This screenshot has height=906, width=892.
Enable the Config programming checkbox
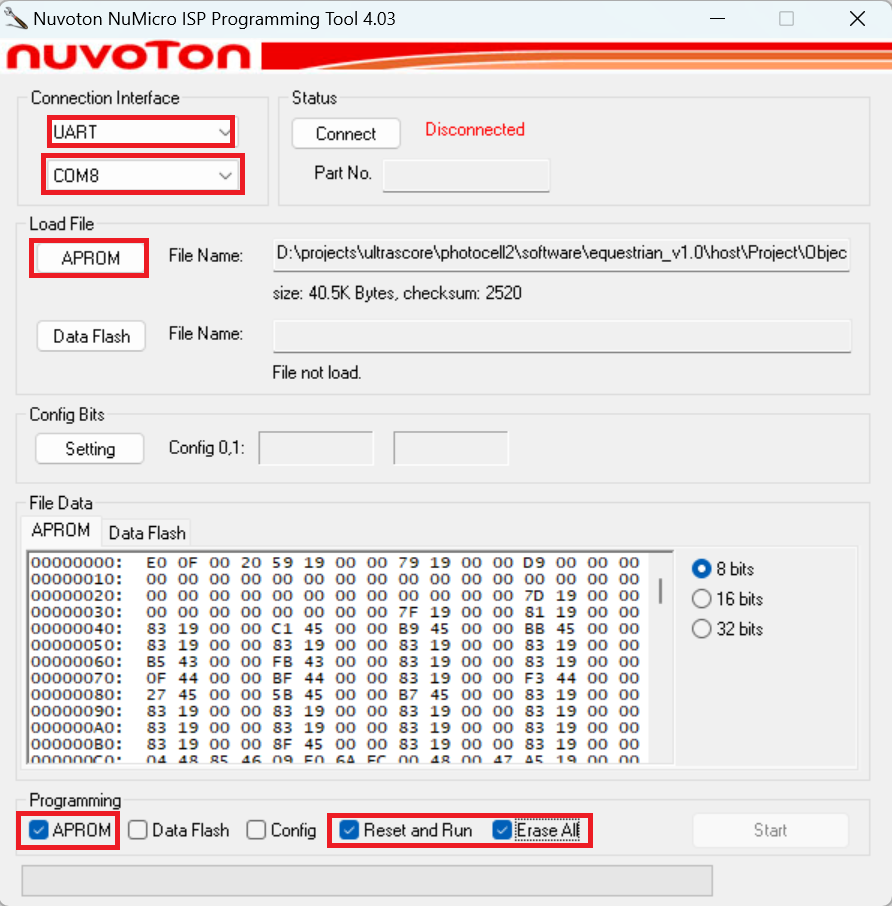tap(257, 830)
